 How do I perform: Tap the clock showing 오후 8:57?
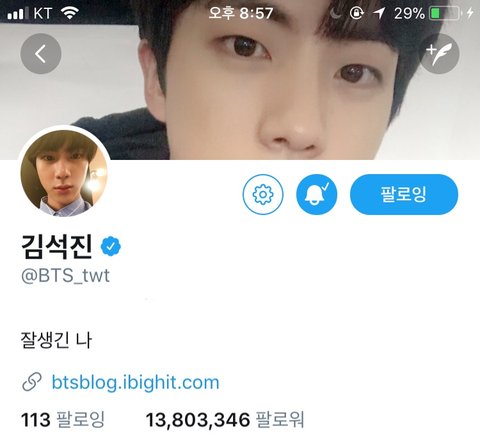241,13
